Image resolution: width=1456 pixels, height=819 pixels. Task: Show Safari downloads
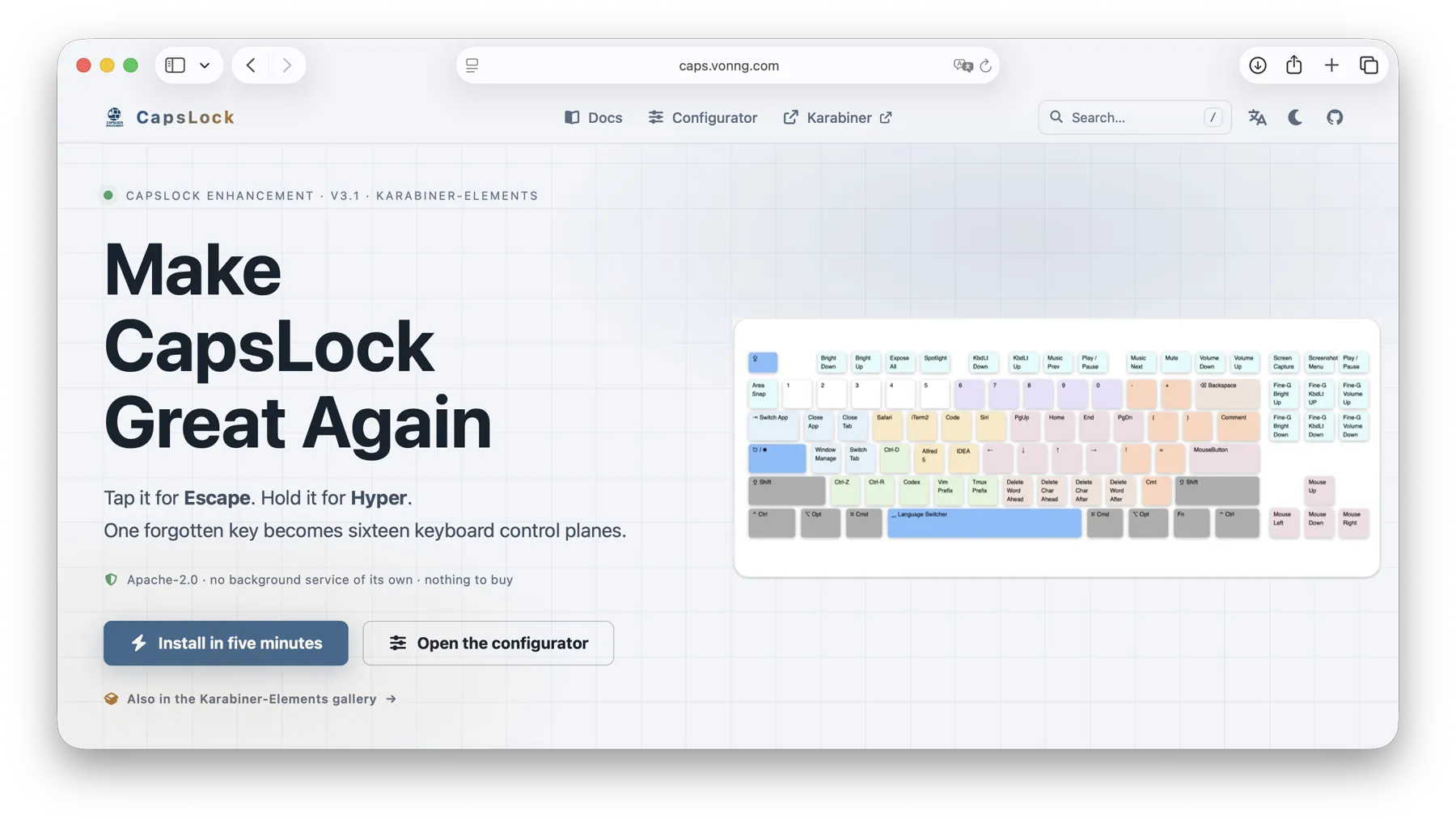1257,65
